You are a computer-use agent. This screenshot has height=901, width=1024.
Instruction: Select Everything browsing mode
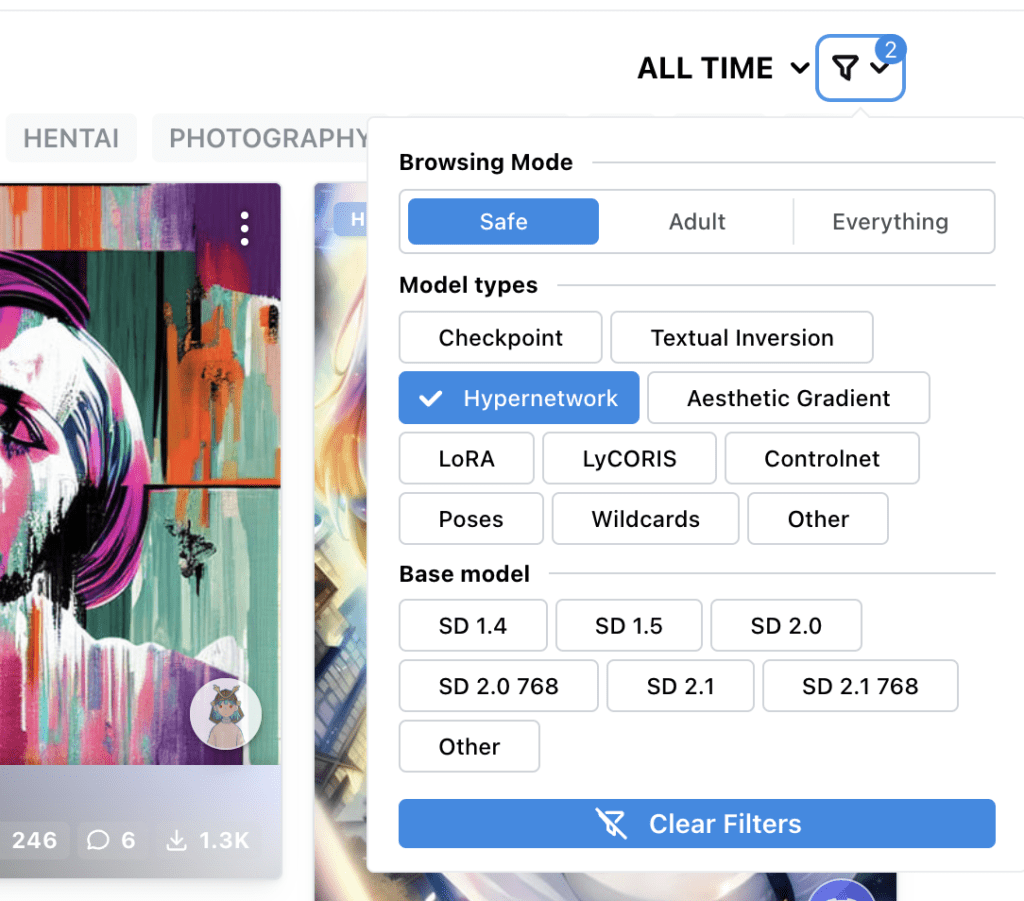[890, 221]
